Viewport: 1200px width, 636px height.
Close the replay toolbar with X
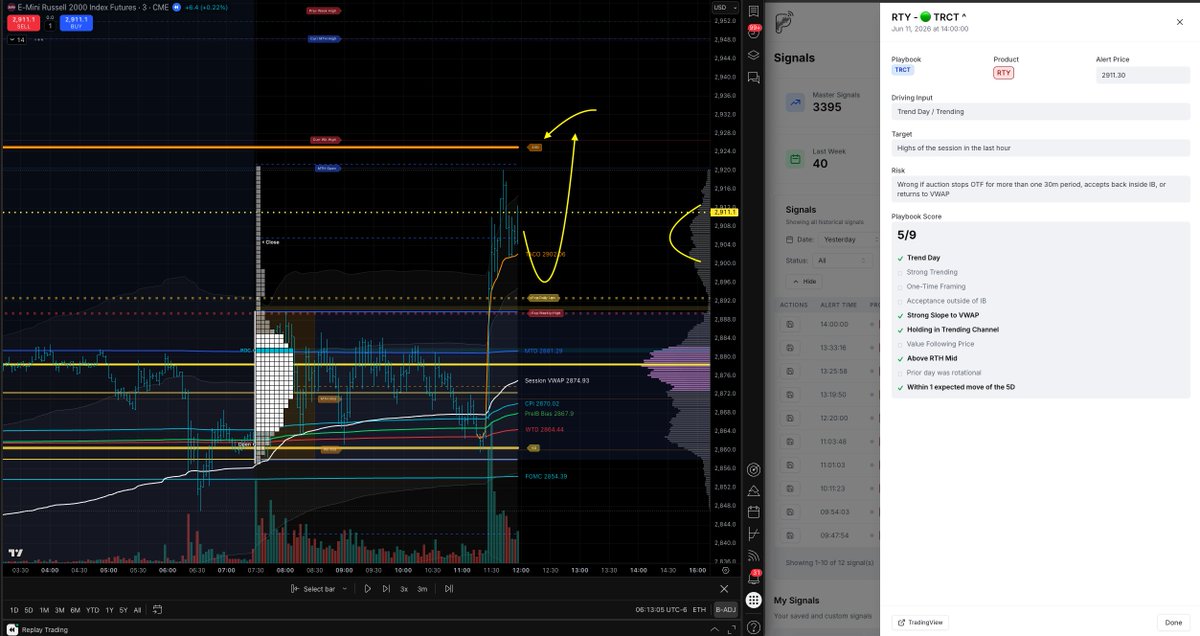pyautogui.click(x=725, y=589)
